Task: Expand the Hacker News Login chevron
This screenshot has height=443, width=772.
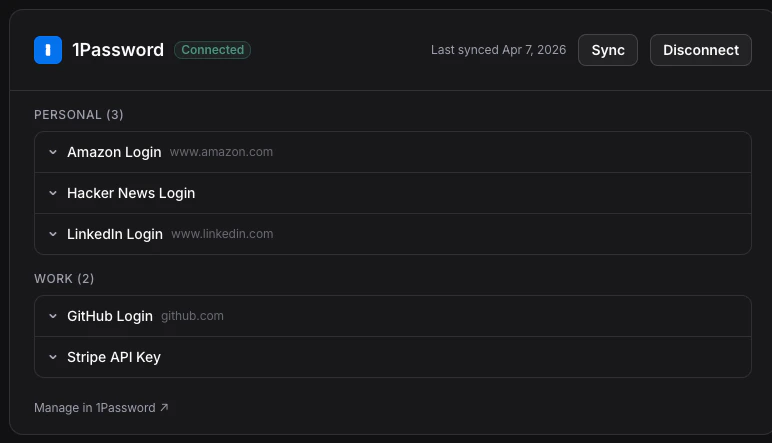Action: click(x=53, y=193)
